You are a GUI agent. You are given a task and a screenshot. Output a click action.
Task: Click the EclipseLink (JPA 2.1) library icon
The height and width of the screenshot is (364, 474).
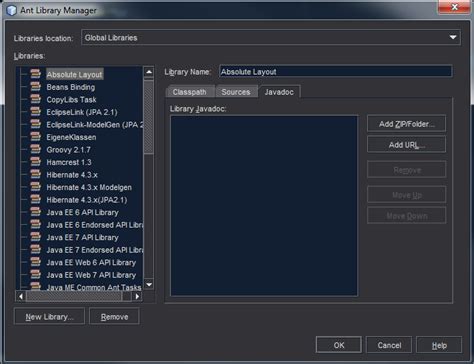[35, 111]
